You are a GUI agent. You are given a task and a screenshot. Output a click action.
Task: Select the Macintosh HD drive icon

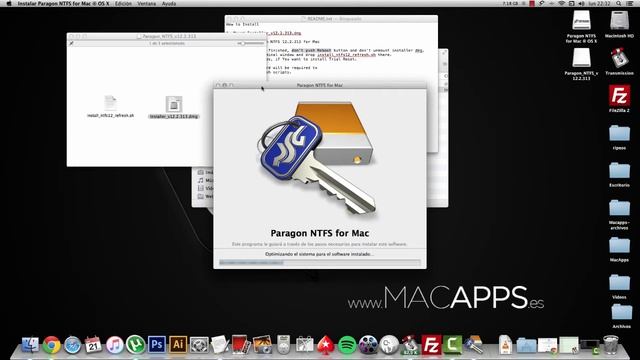[619, 21]
